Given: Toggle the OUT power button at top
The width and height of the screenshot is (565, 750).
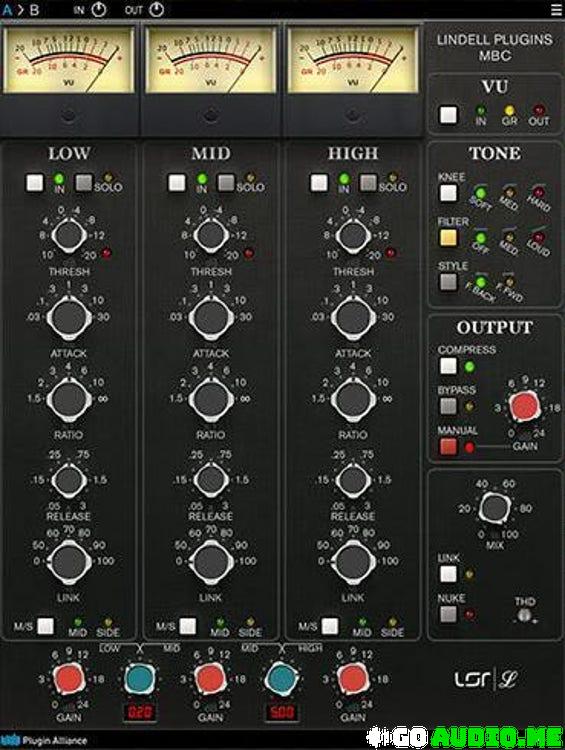Looking at the screenshot, I should 157,9.
